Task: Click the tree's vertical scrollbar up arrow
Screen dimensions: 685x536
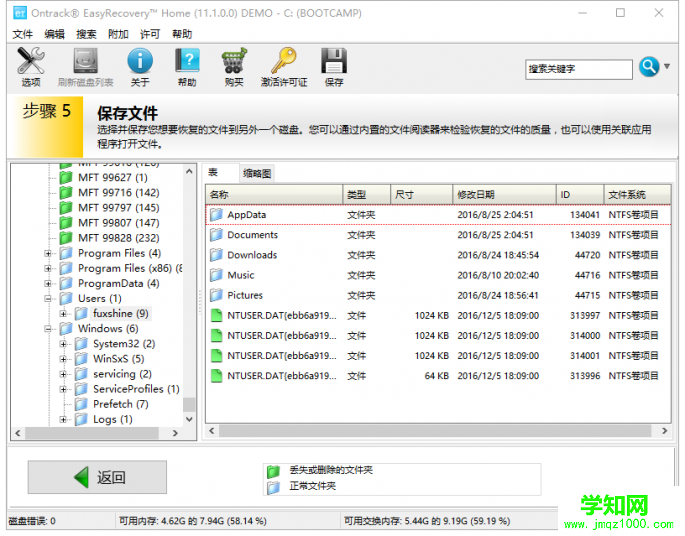Action: 189,172
